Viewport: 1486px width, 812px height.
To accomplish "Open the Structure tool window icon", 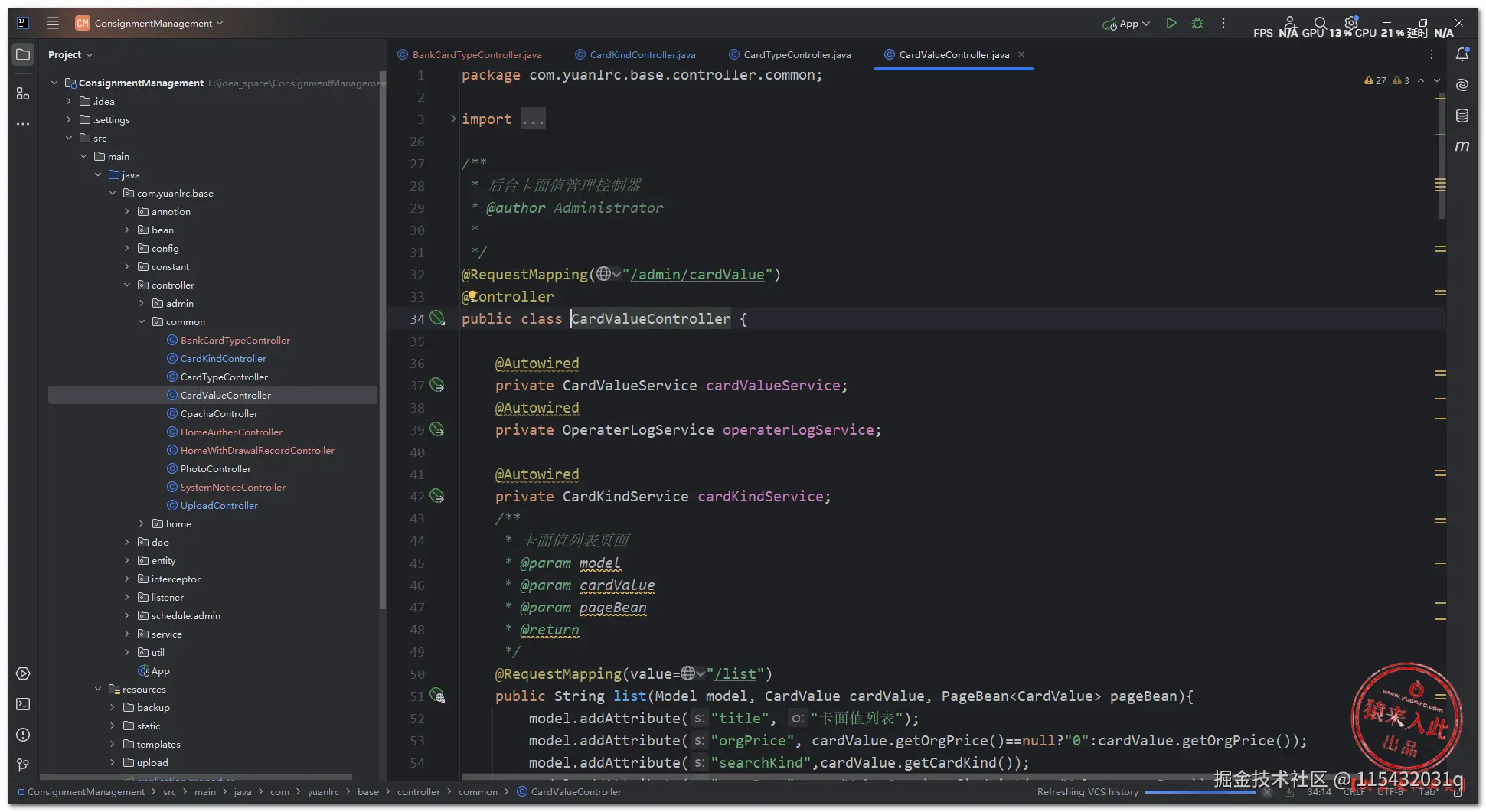I will [x=23, y=93].
